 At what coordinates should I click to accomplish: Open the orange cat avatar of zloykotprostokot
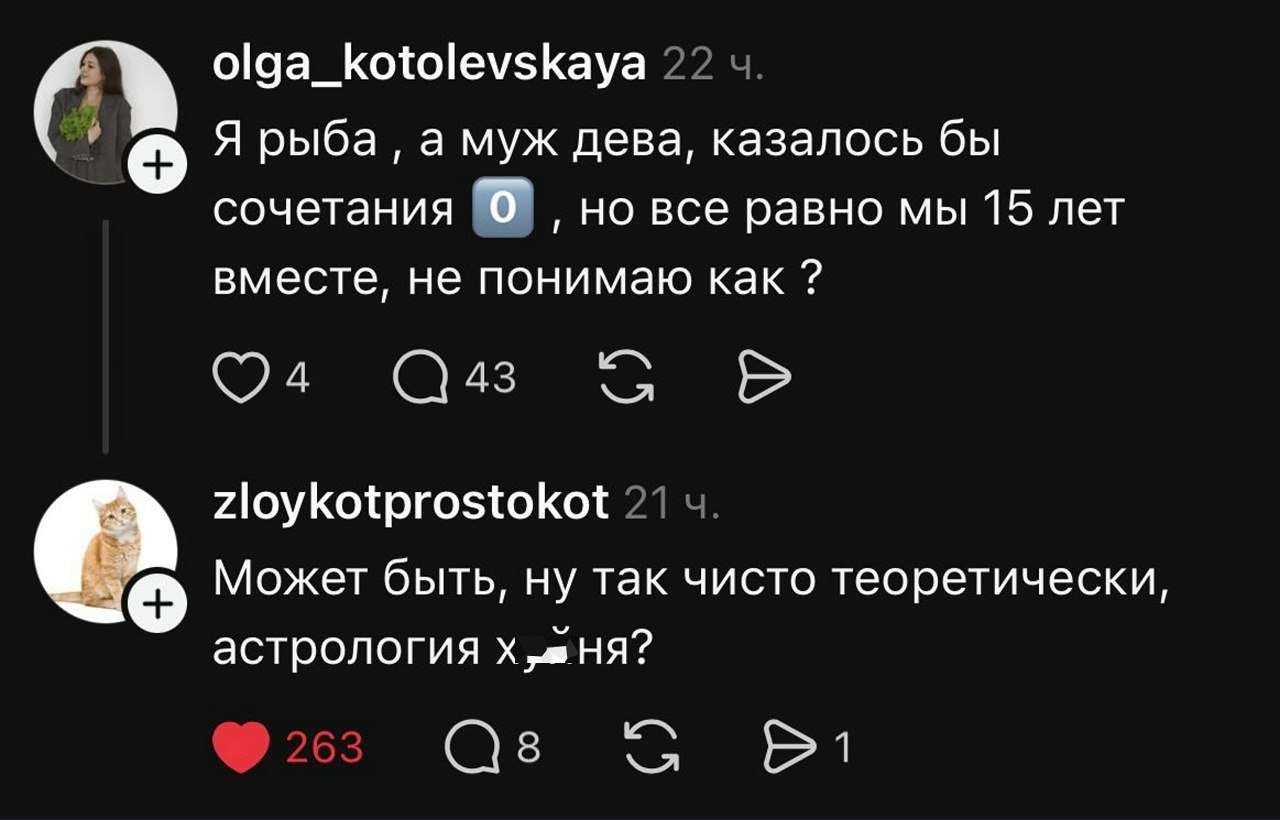[100, 548]
